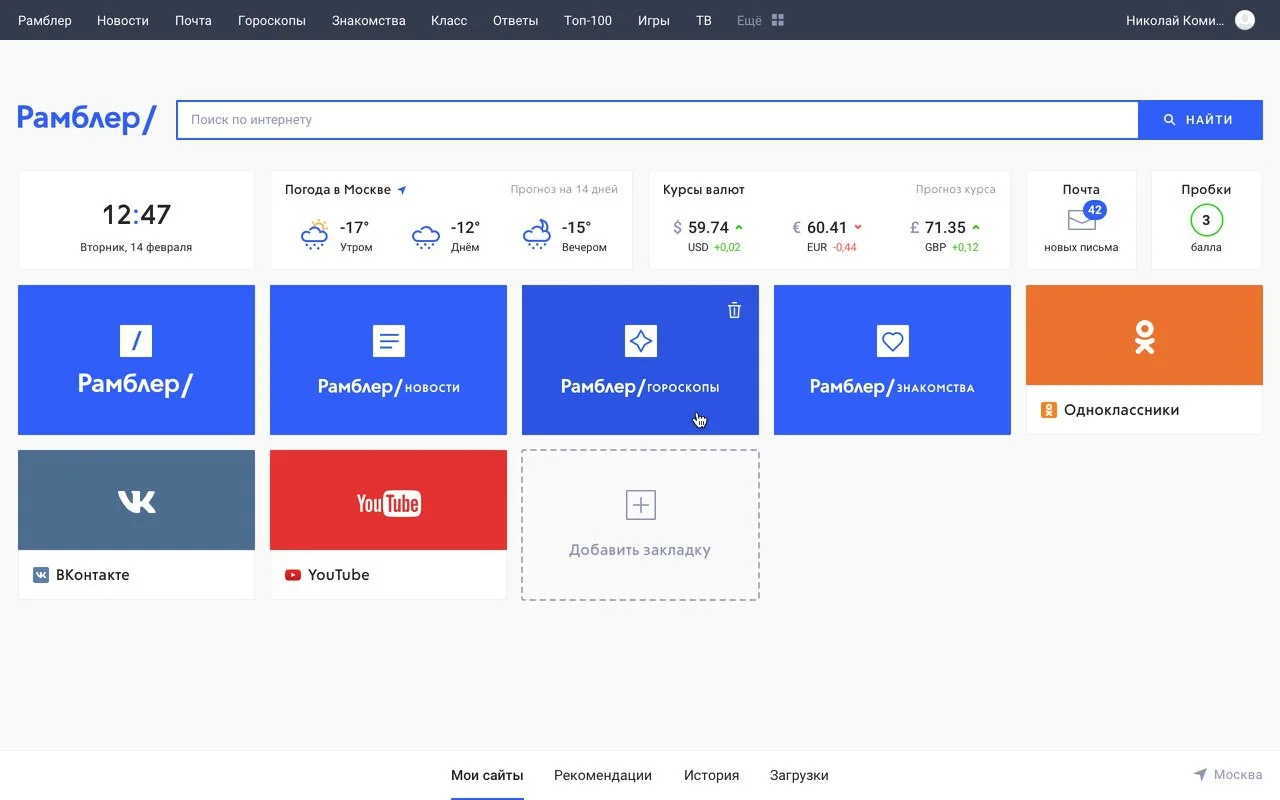
Task: Focus the Поиск по интернету search field
Action: [x=658, y=120]
